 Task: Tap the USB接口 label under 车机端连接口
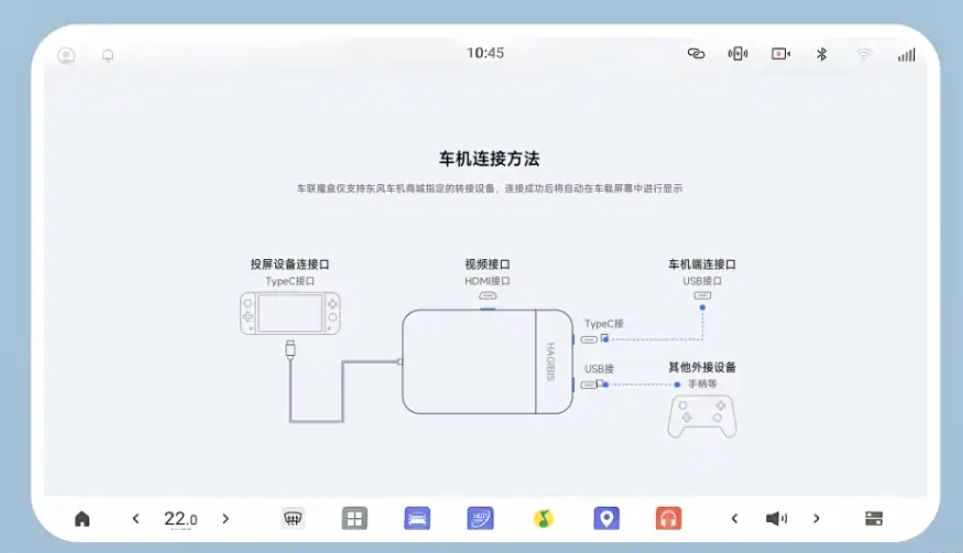click(702, 281)
